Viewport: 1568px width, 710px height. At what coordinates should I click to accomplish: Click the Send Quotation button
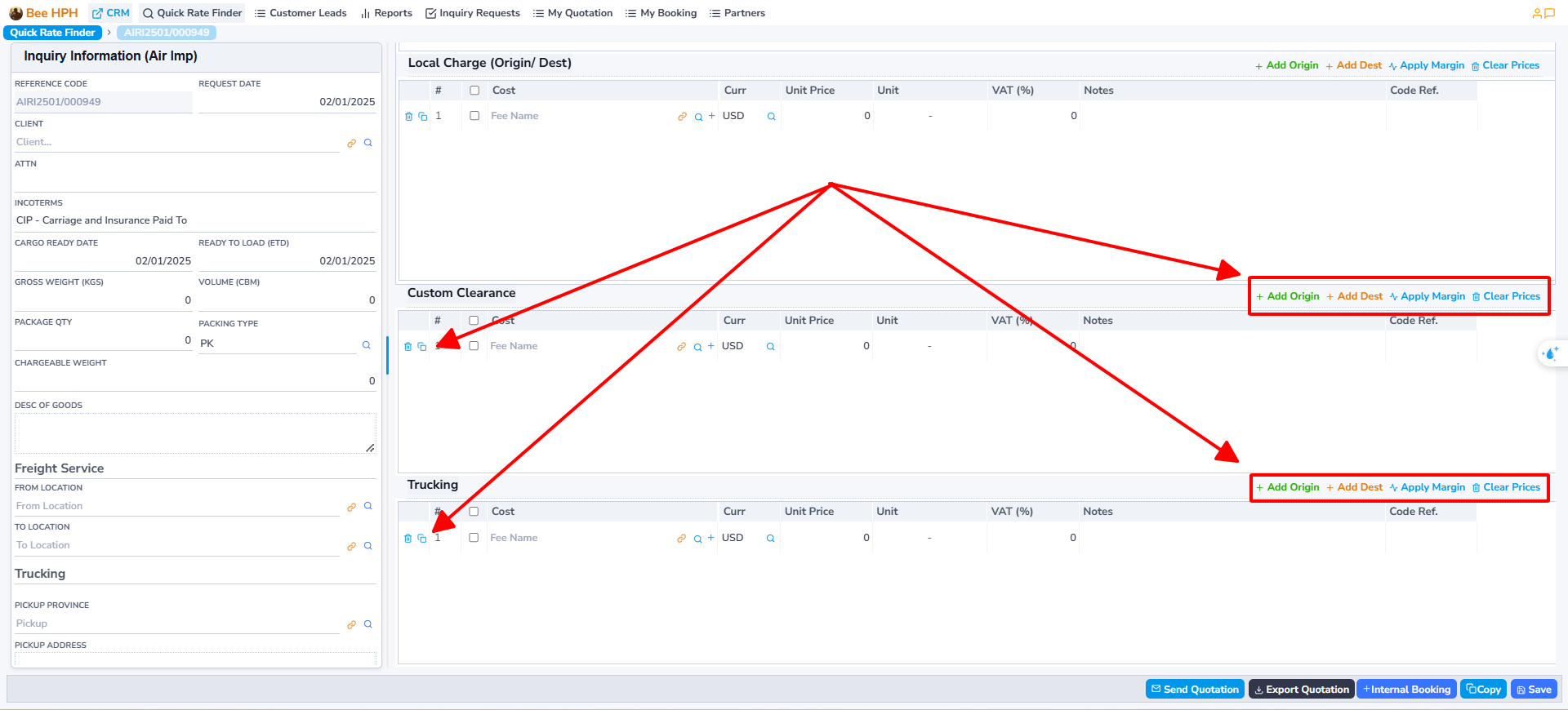1194,690
